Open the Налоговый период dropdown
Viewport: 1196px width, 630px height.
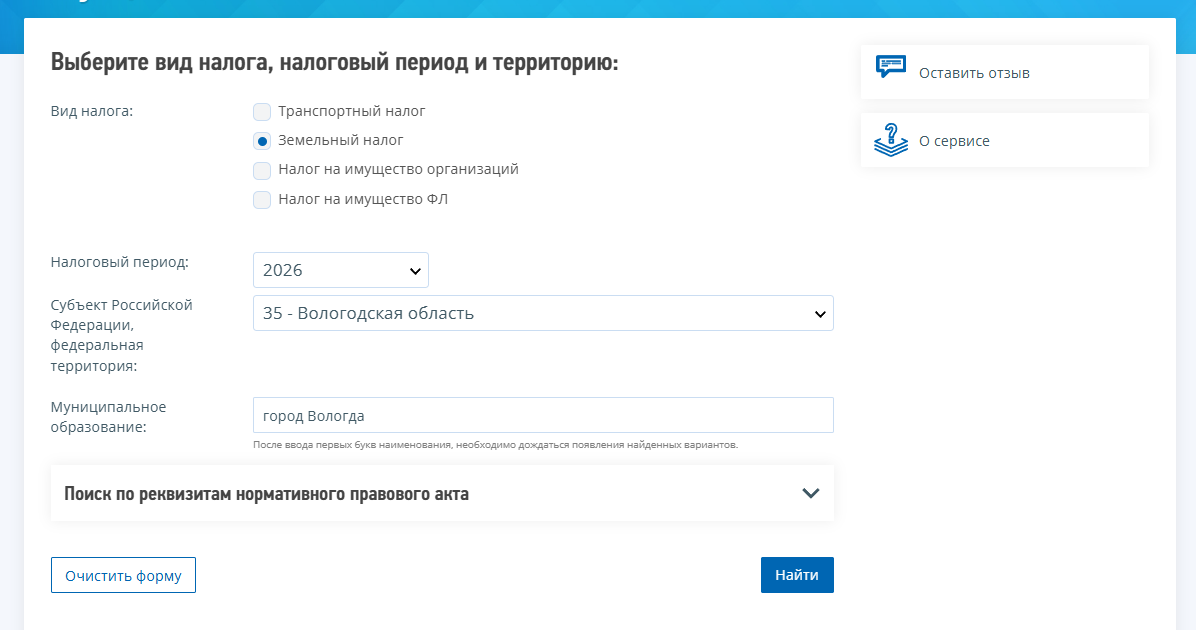point(340,269)
